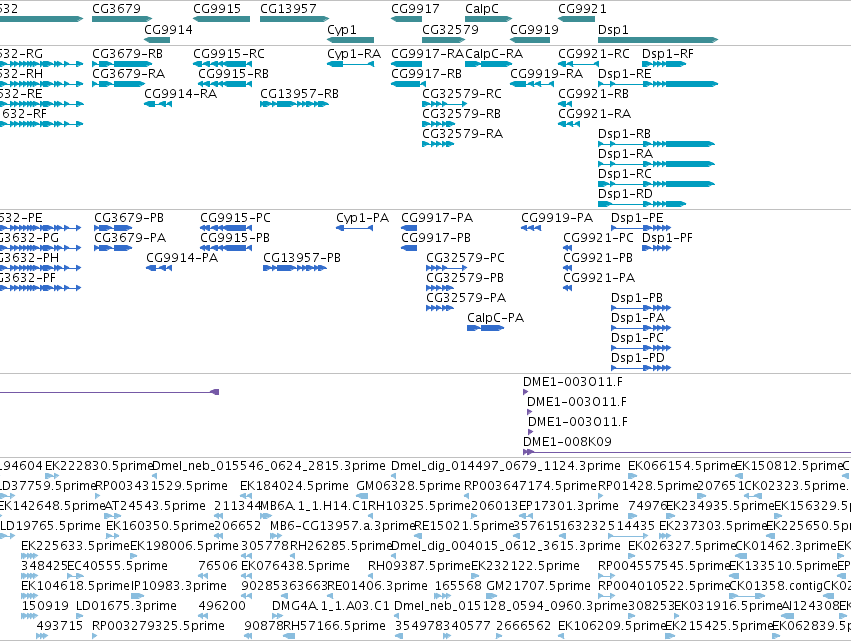The image size is (851, 641).
Task: Open the CG32579-PB protein label
Action: [x=465, y=278]
